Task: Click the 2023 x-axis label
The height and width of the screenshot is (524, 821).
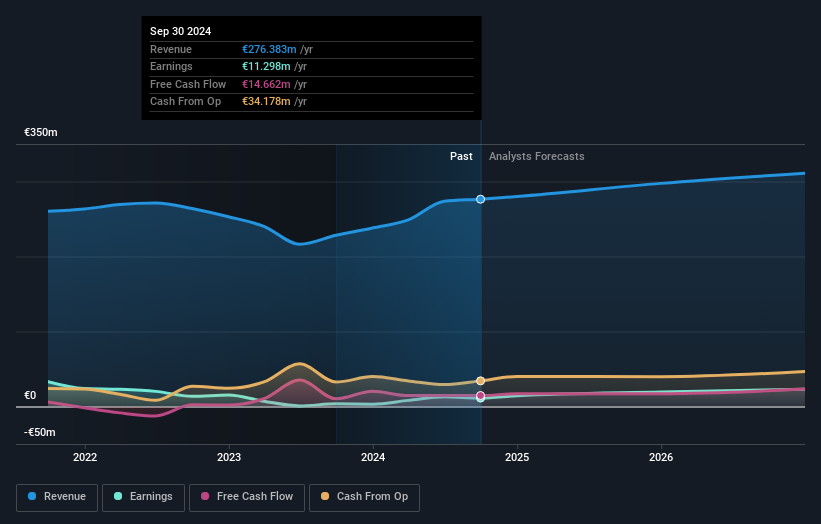Action: tap(229, 458)
